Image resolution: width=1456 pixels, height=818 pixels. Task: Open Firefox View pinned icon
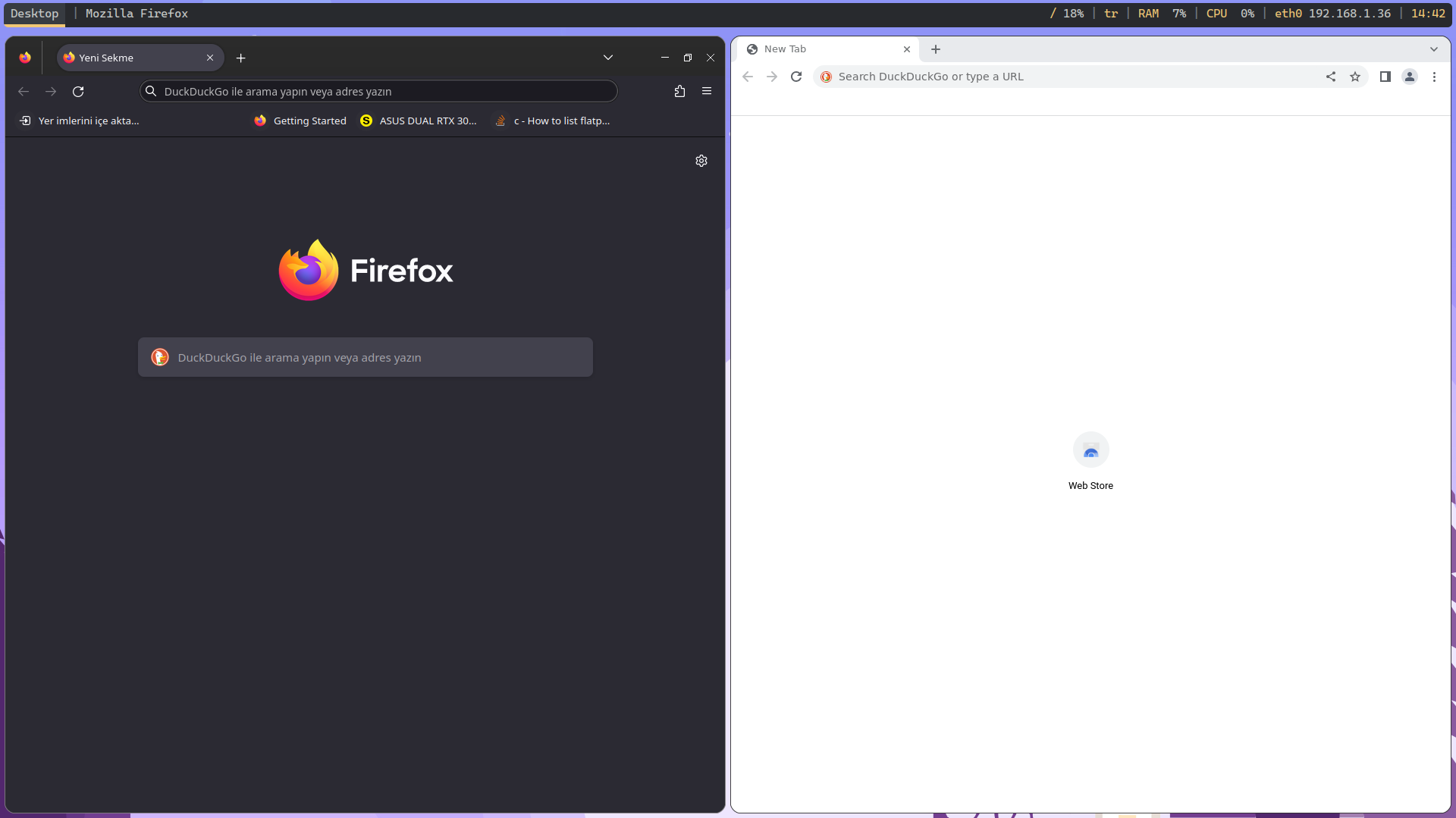[x=25, y=58]
